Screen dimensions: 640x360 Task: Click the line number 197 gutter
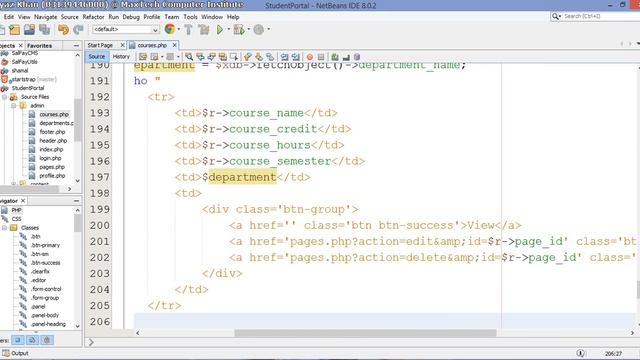100,177
